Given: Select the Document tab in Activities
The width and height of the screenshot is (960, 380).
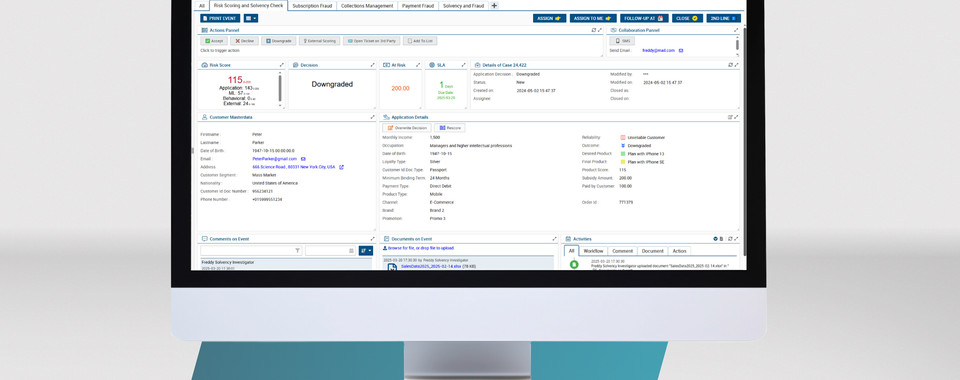Looking at the screenshot, I should pos(653,251).
